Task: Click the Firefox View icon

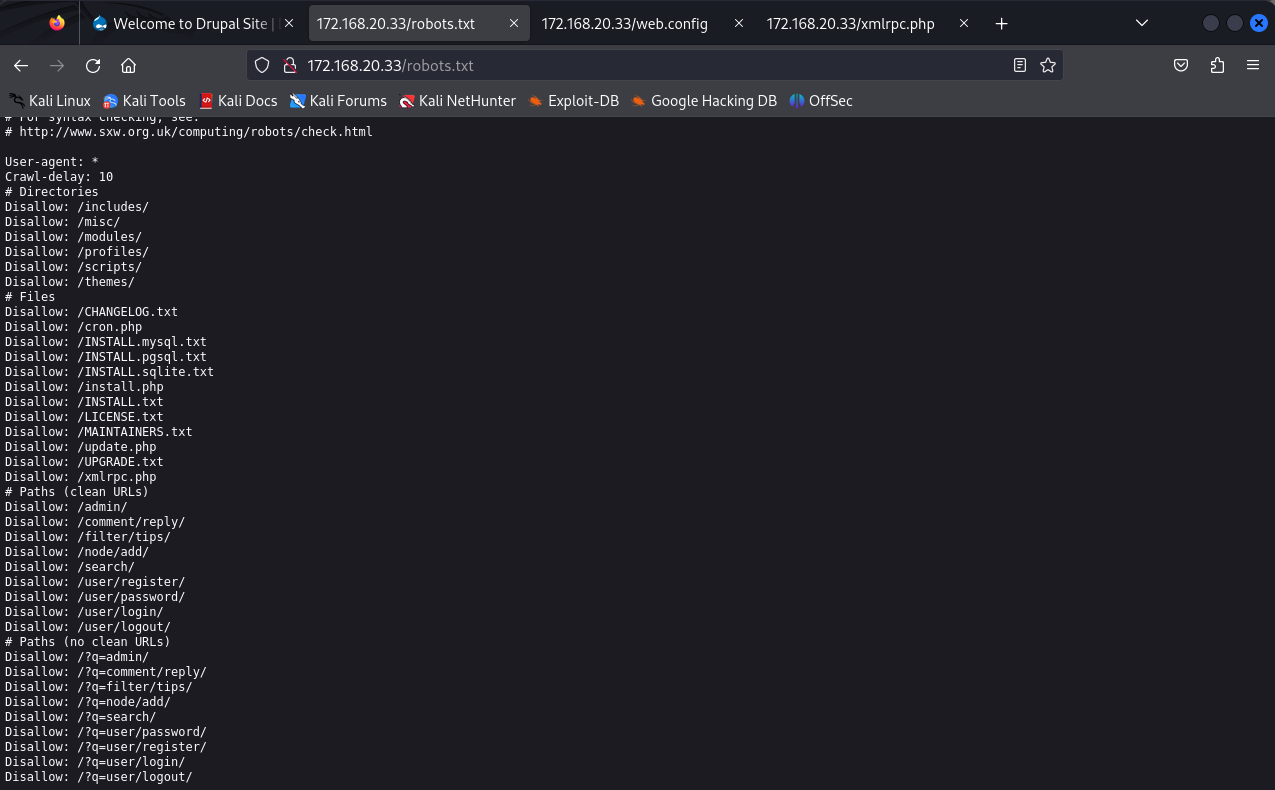Action: click(x=57, y=23)
